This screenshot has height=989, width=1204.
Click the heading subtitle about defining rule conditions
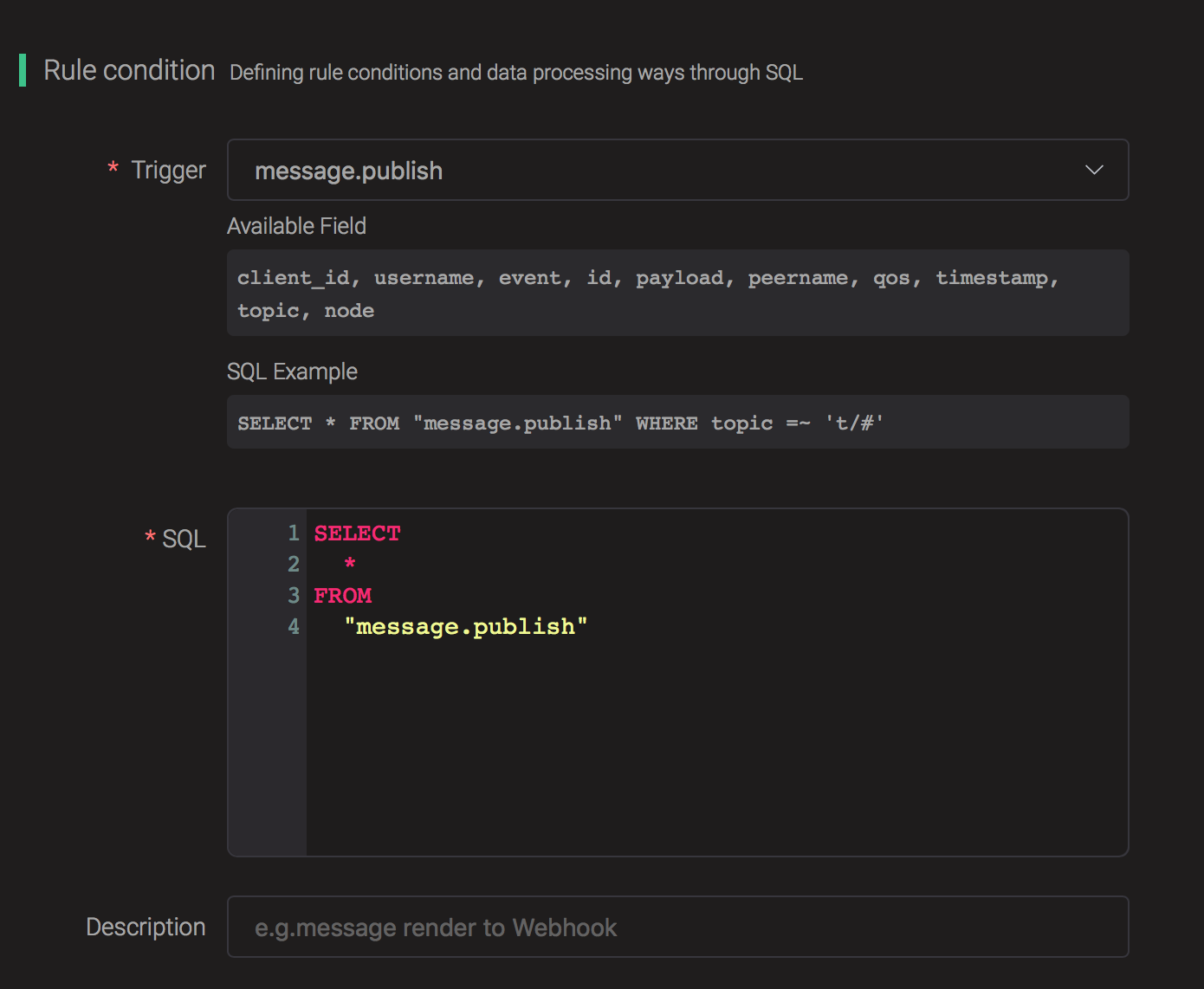point(516,72)
